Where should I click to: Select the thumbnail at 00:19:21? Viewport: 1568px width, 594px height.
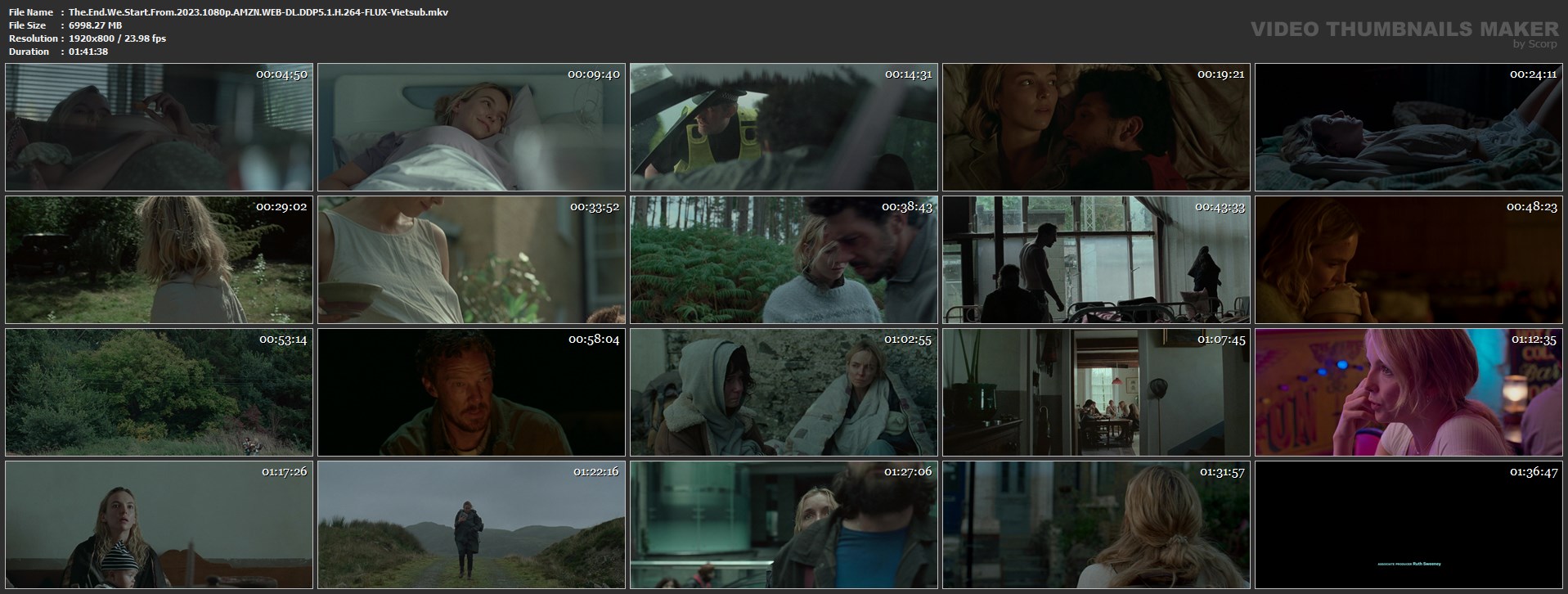pyautogui.click(x=1096, y=127)
